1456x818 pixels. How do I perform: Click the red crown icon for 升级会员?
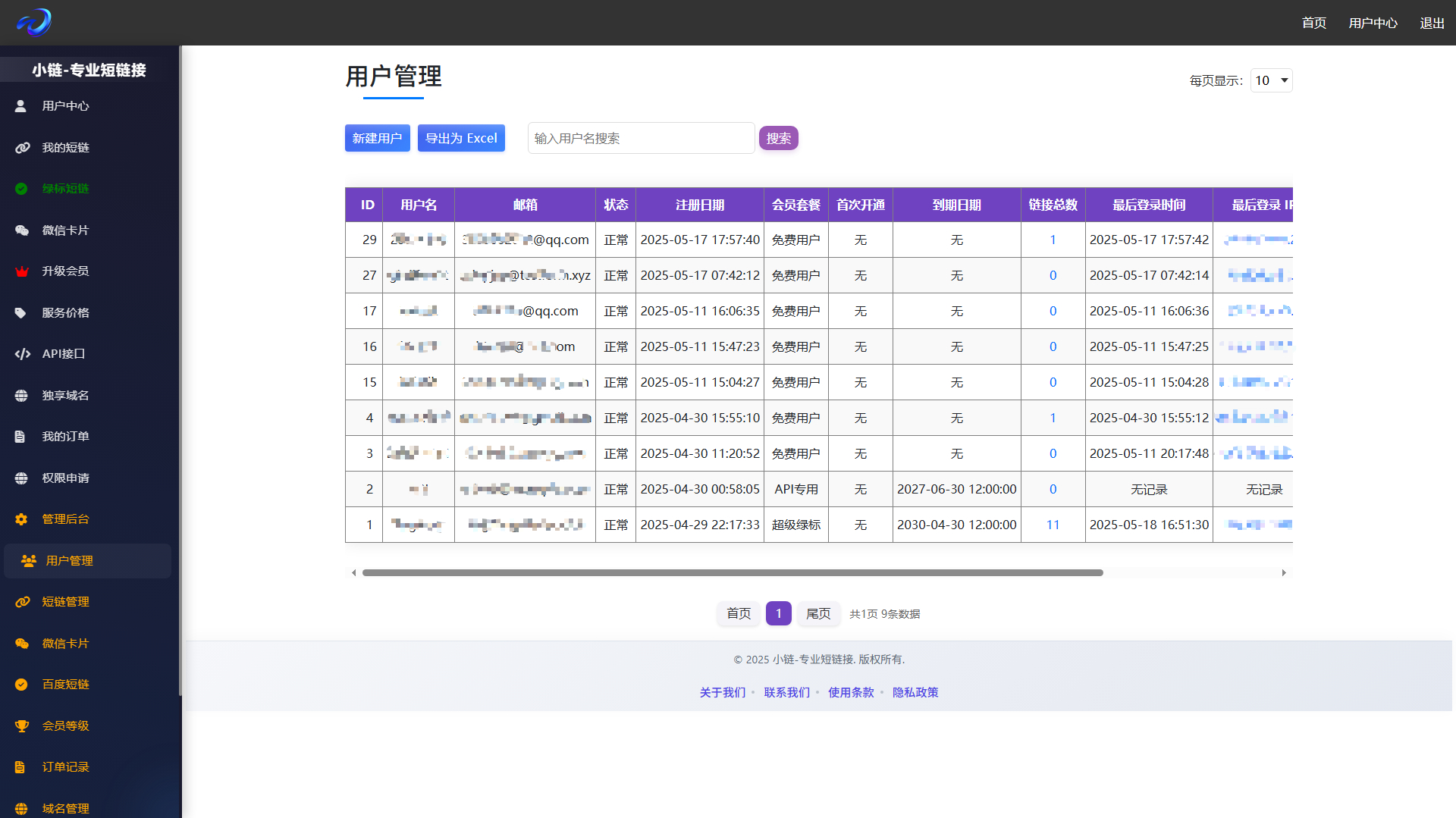point(21,271)
